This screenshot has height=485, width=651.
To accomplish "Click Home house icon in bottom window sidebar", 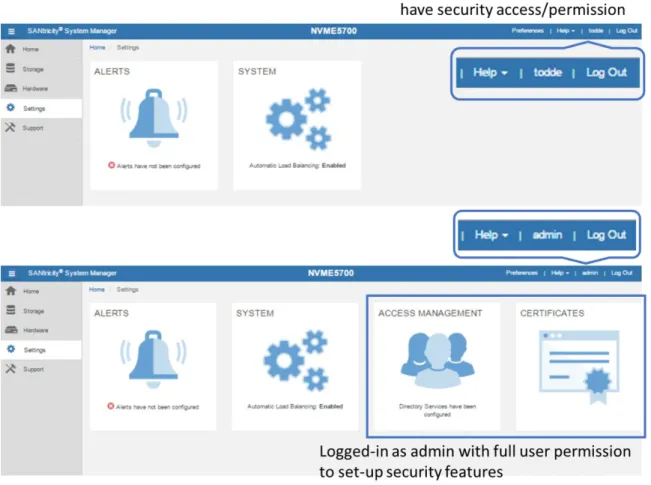I will click(11, 291).
